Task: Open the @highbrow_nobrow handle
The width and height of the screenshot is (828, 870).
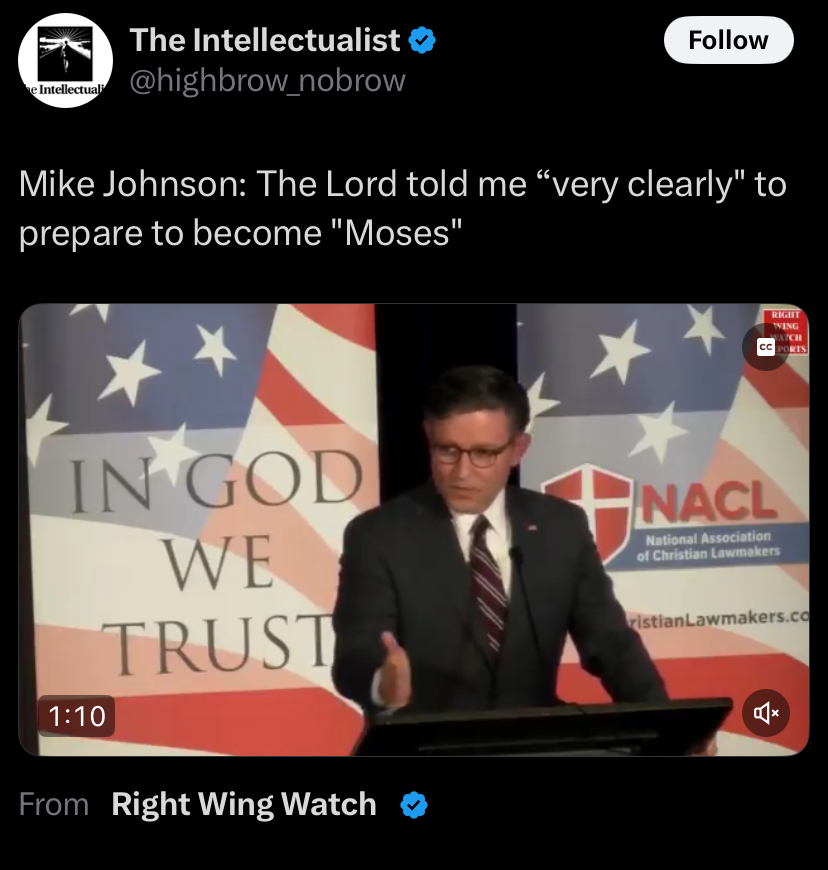Action: tap(267, 80)
